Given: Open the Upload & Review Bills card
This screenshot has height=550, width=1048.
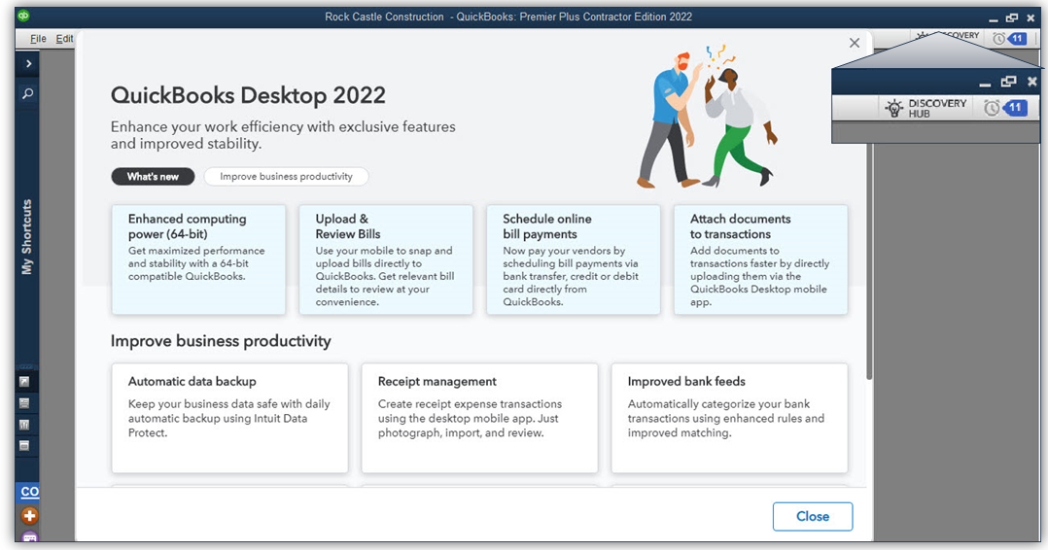Looking at the screenshot, I should tap(386, 260).
